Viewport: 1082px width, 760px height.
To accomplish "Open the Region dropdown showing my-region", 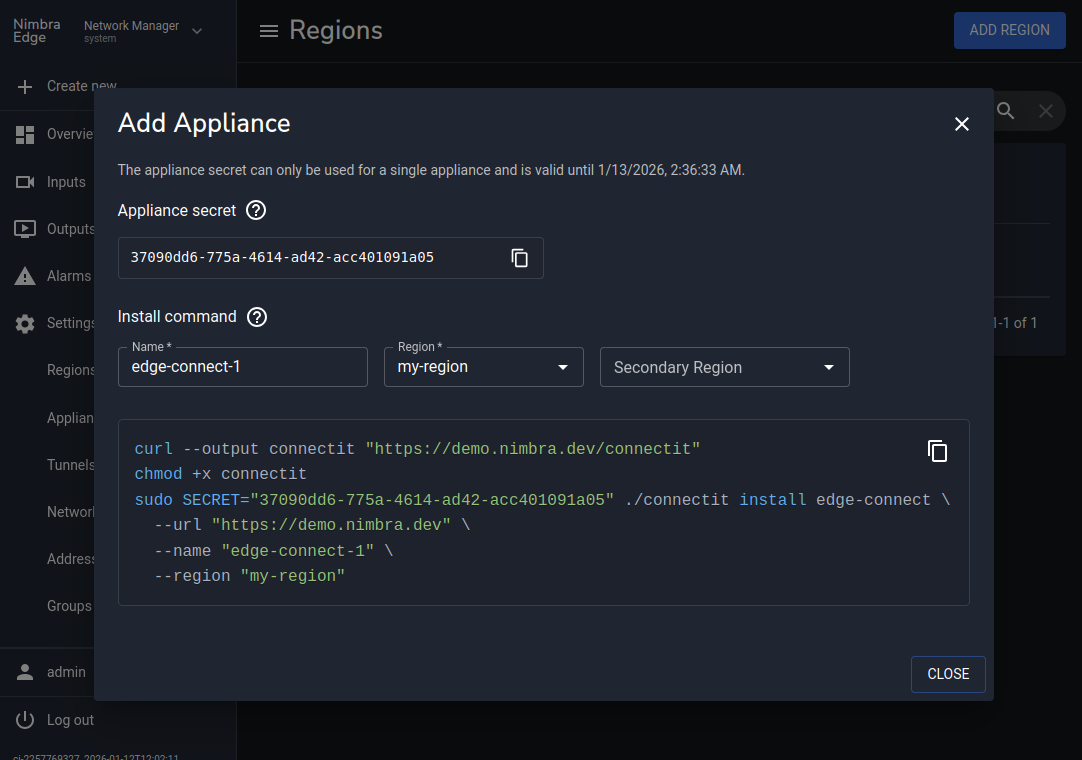I will tap(483, 367).
